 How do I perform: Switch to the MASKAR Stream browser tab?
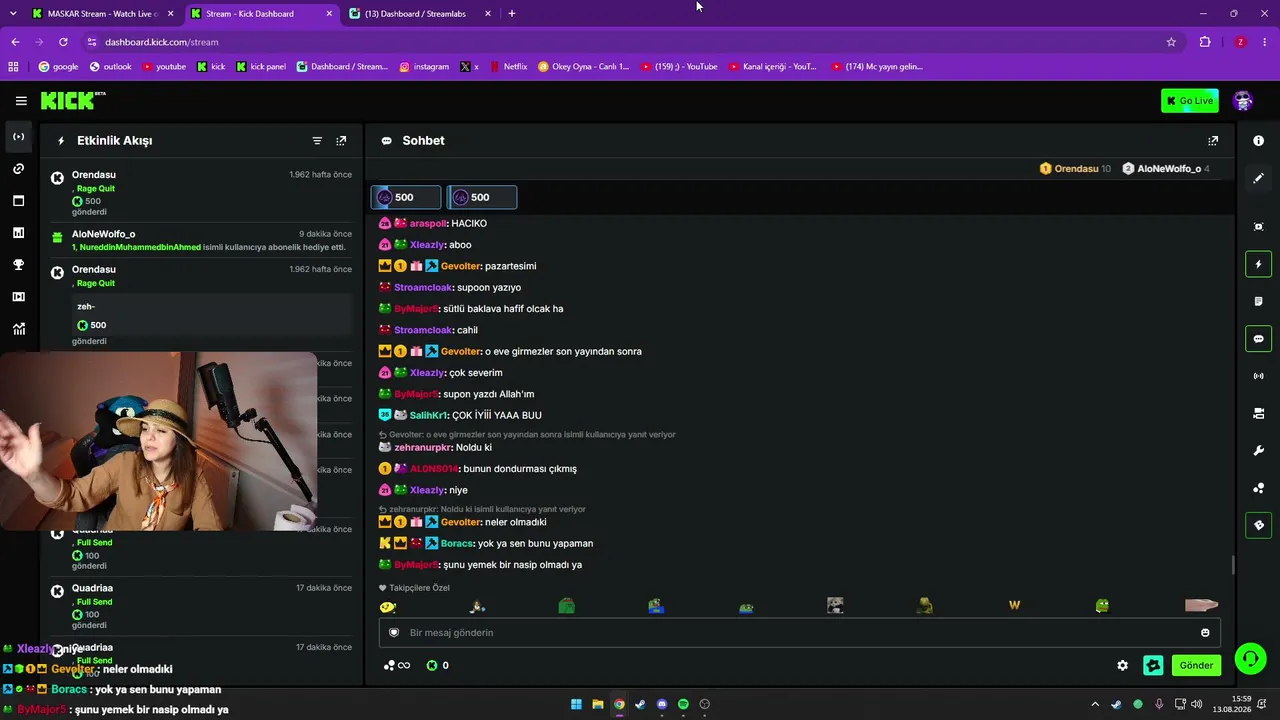point(101,14)
